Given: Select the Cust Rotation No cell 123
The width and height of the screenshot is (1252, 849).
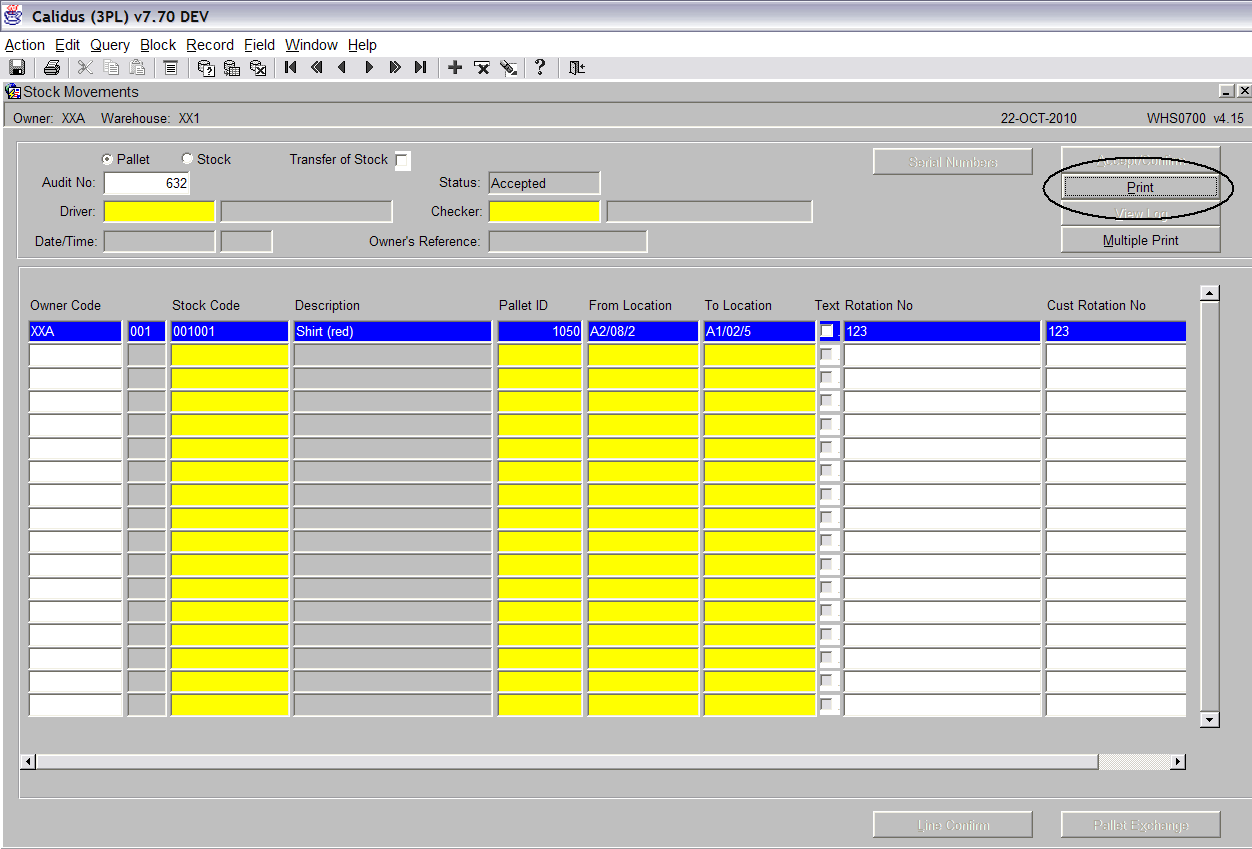Looking at the screenshot, I should [x=1116, y=331].
